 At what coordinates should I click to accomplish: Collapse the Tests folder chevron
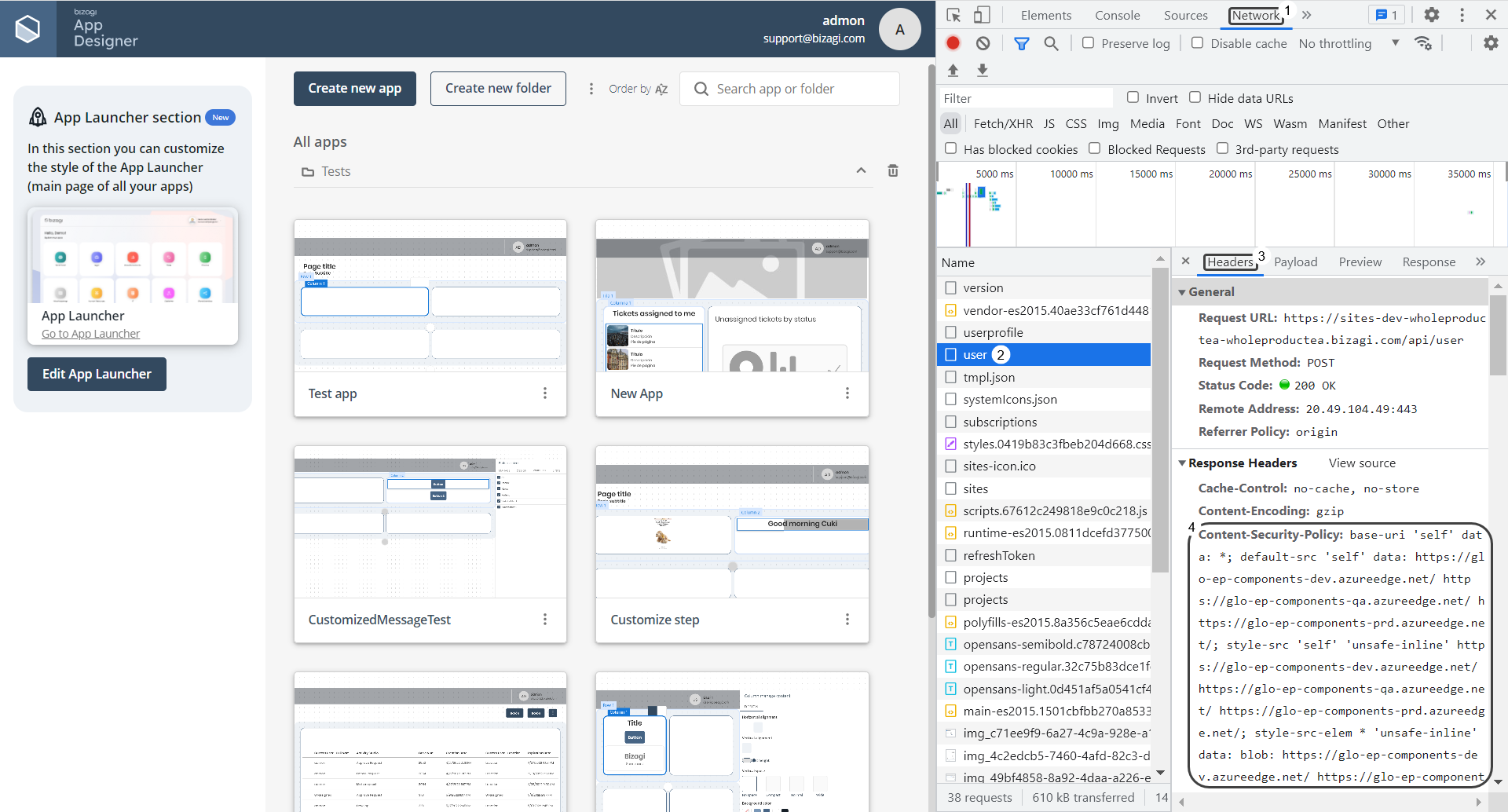861,170
